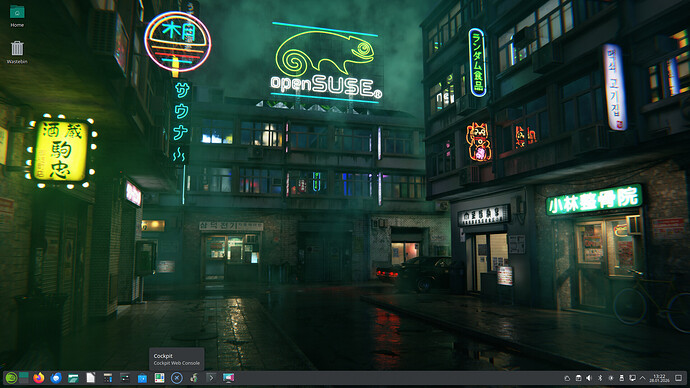This screenshot has width=690, height=388.
Task: Launch Firefox from the taskbar
Action: [39, 378]
